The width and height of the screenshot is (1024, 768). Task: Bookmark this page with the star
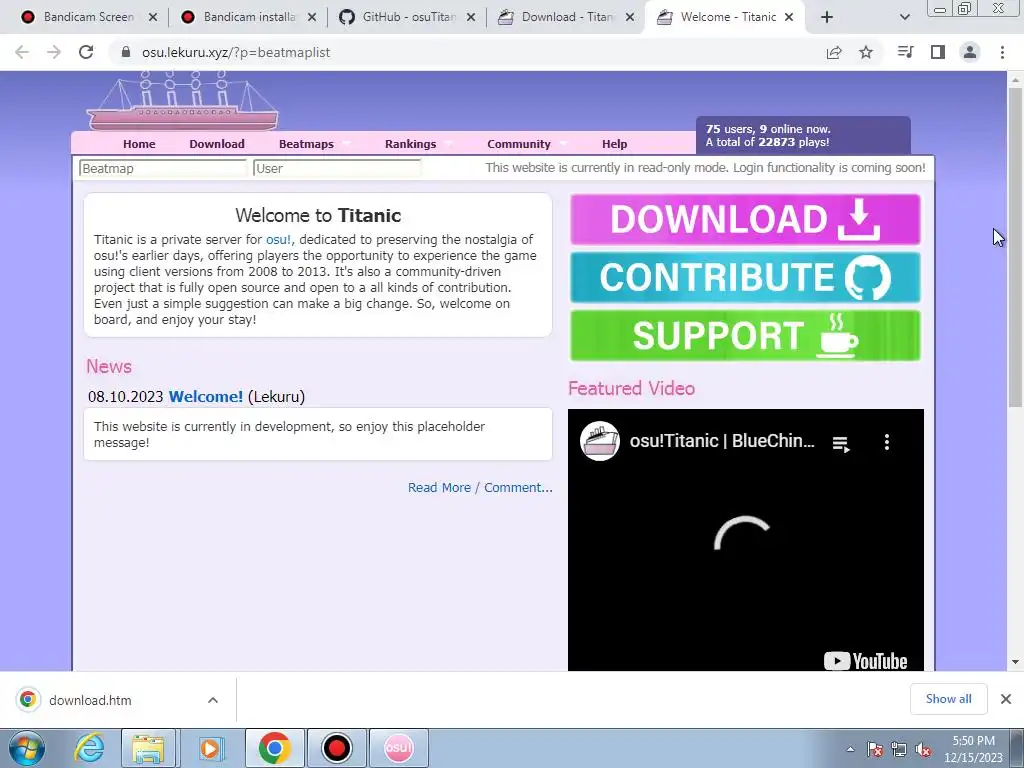click(866, 52)
